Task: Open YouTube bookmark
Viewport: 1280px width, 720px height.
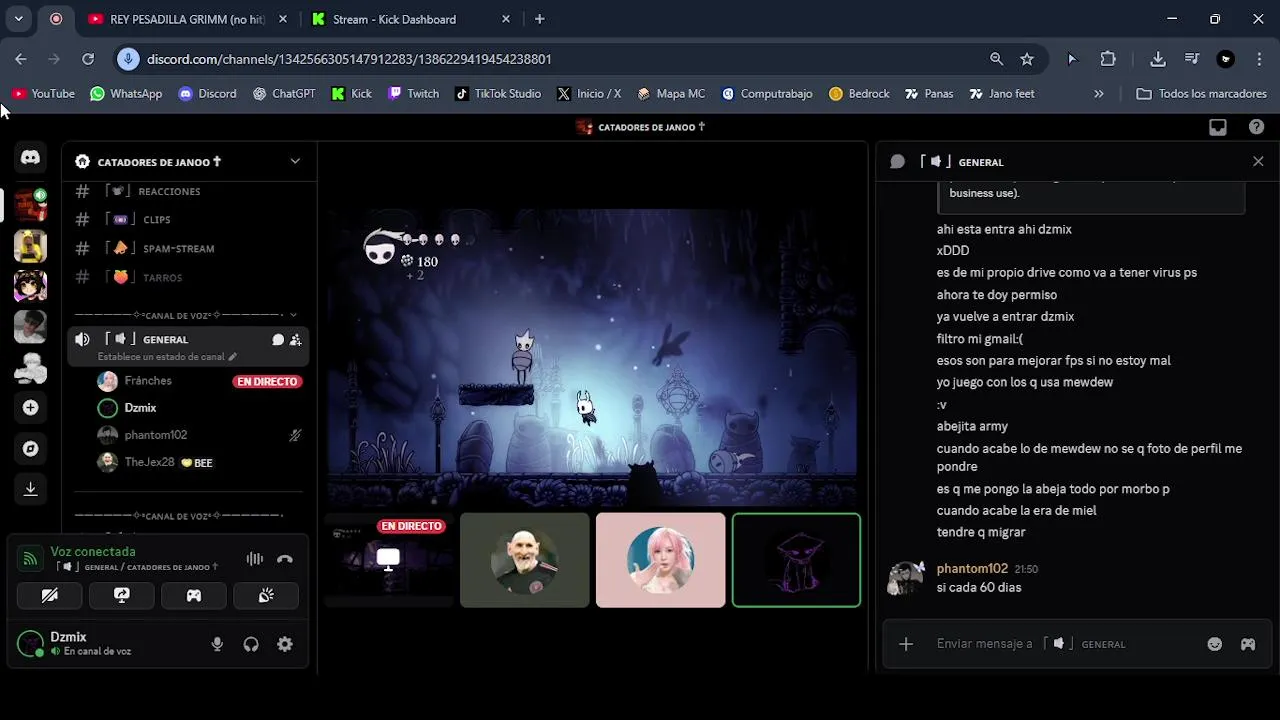Action: (43, 93)
